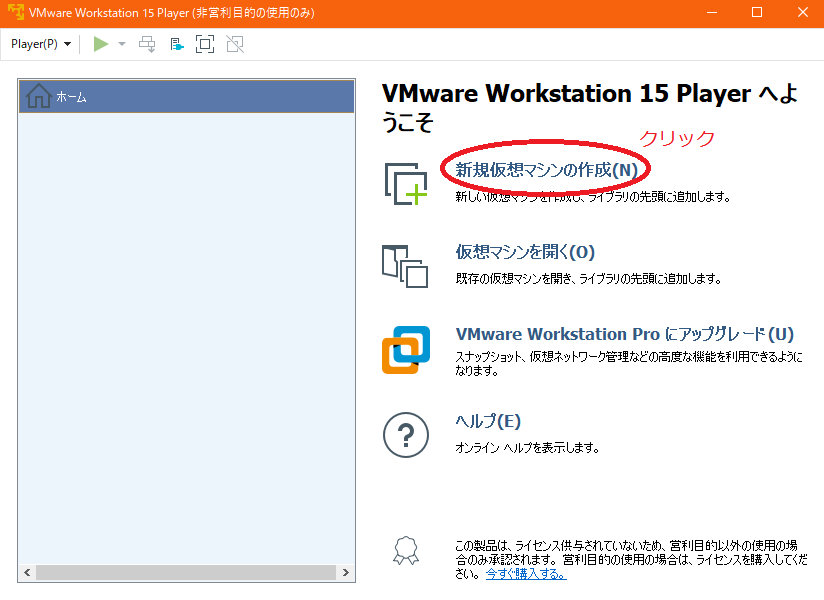
Task: Enter full screen mode via toolbar icon
Action: coord(204,44)
